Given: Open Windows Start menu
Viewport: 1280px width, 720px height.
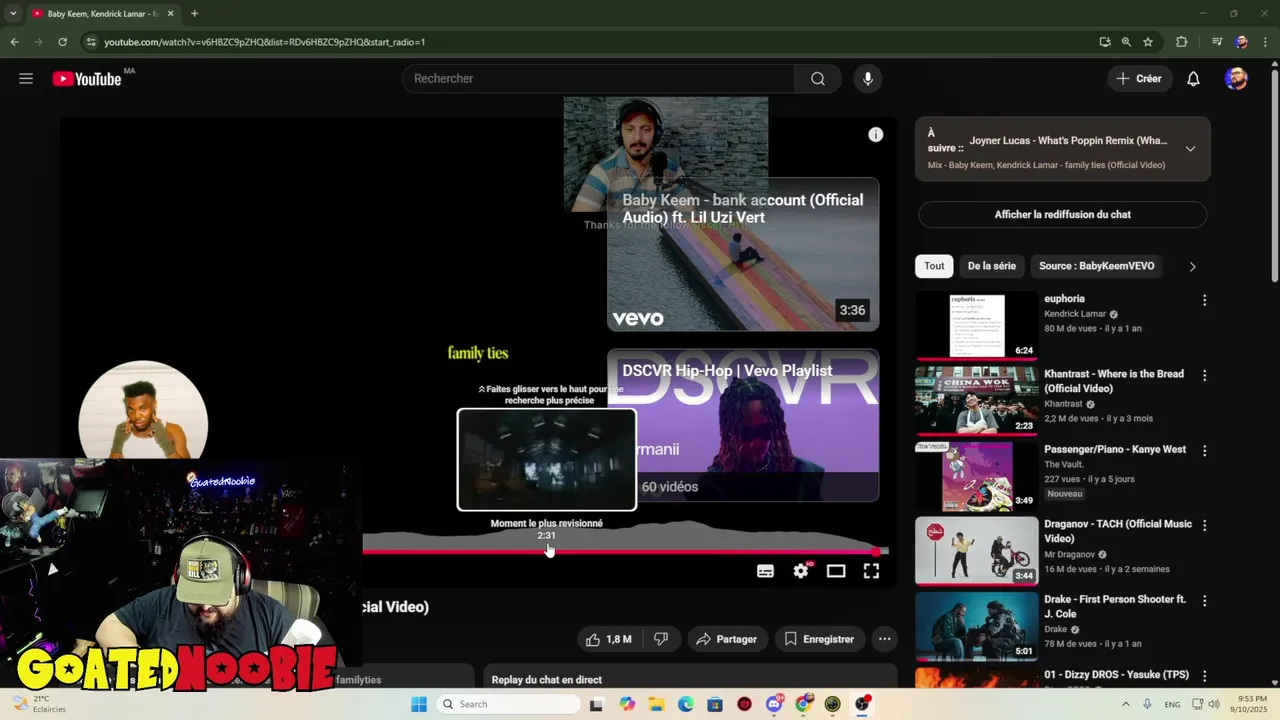Looking at the screenshot, I should click(x=419, y=704).
